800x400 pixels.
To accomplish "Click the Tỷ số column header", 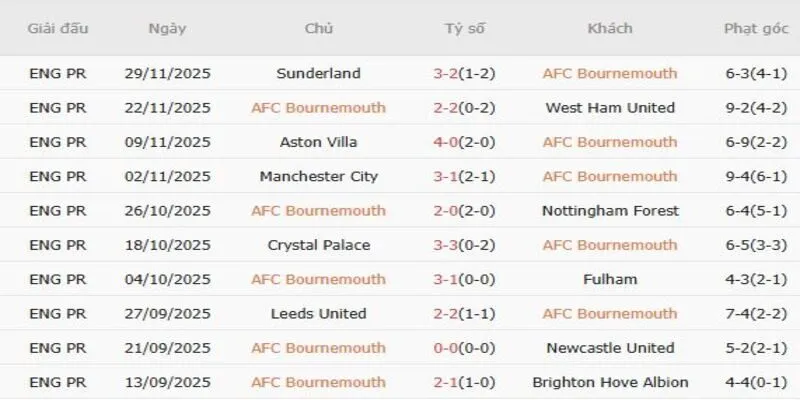I will pos(465,28).
